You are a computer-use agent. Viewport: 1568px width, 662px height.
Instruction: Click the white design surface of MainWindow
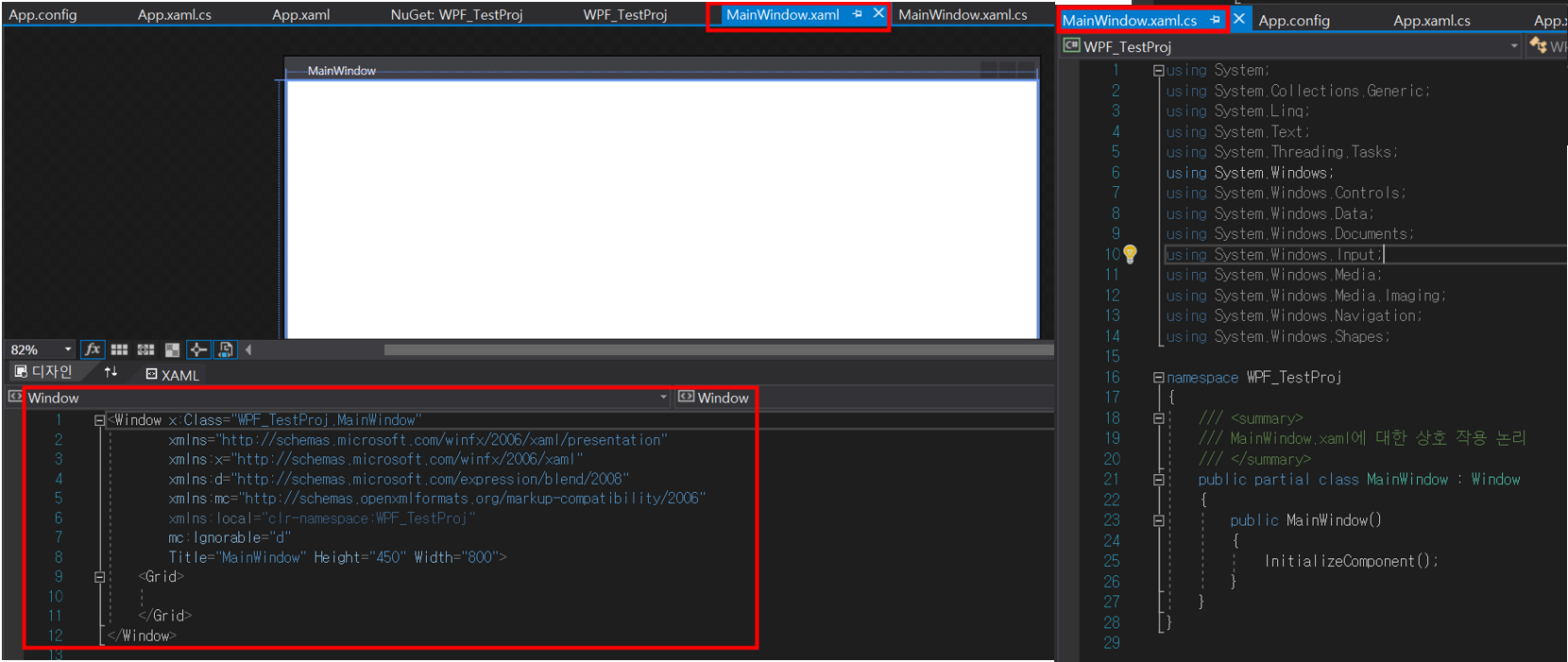[661, 210]
